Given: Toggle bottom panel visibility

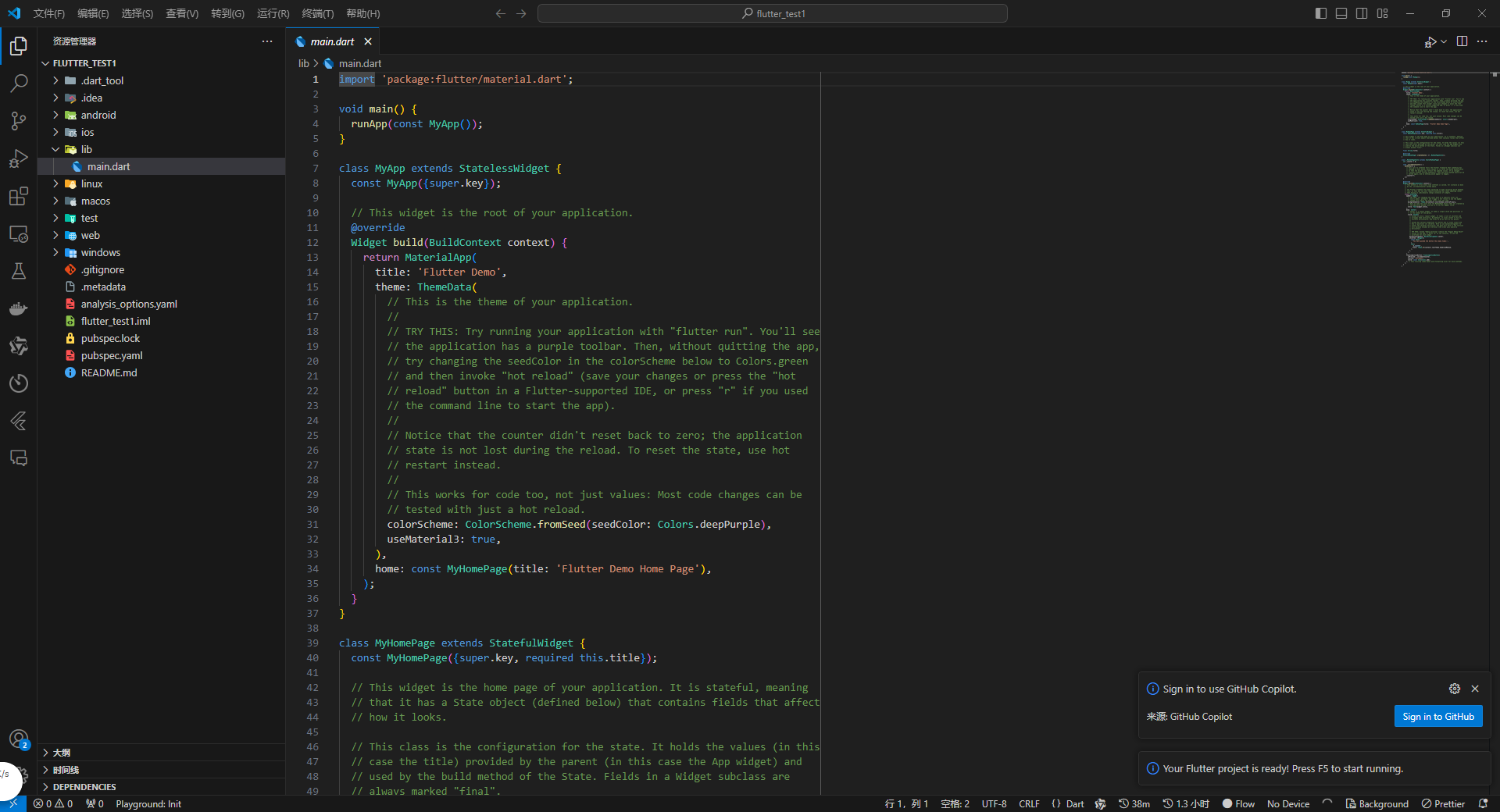Looking at the screenshot, I should (x=1341, y=13).
